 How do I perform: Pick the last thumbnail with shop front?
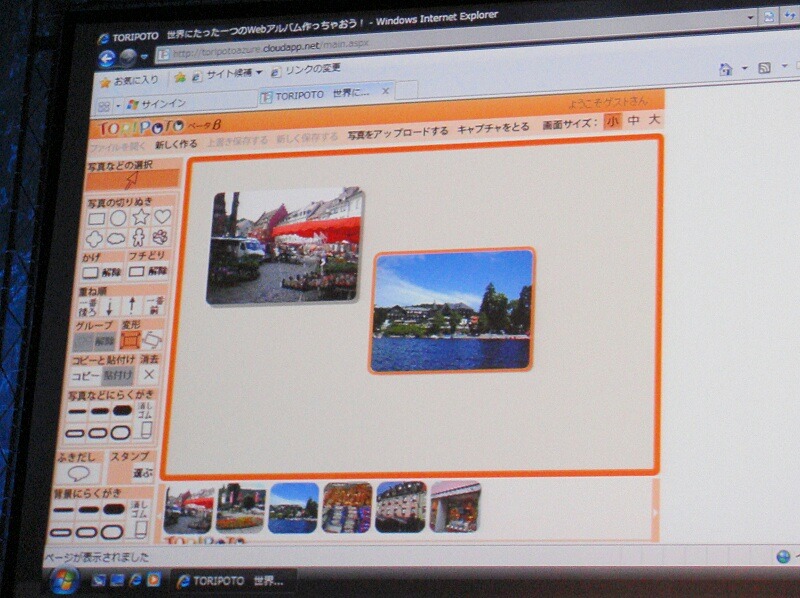coord(455,507)
